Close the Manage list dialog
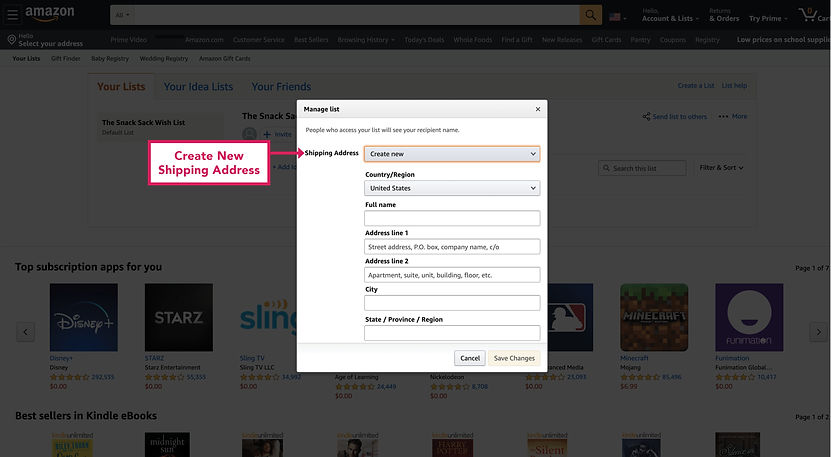 [x=537, y=109]
